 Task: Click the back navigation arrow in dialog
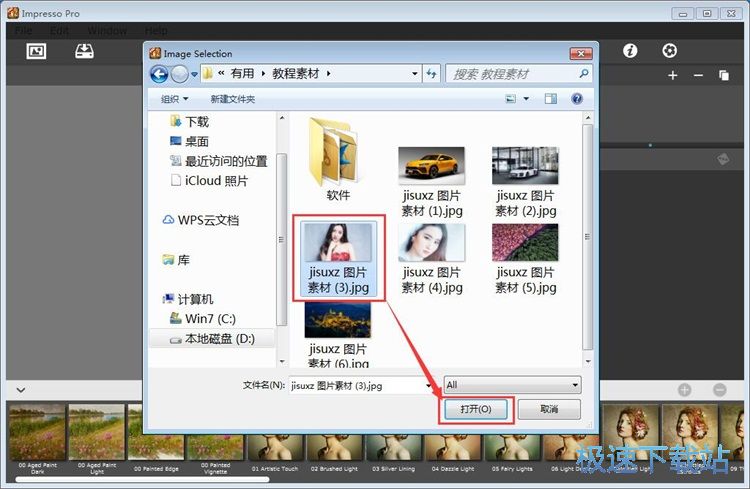click(159, 74)
